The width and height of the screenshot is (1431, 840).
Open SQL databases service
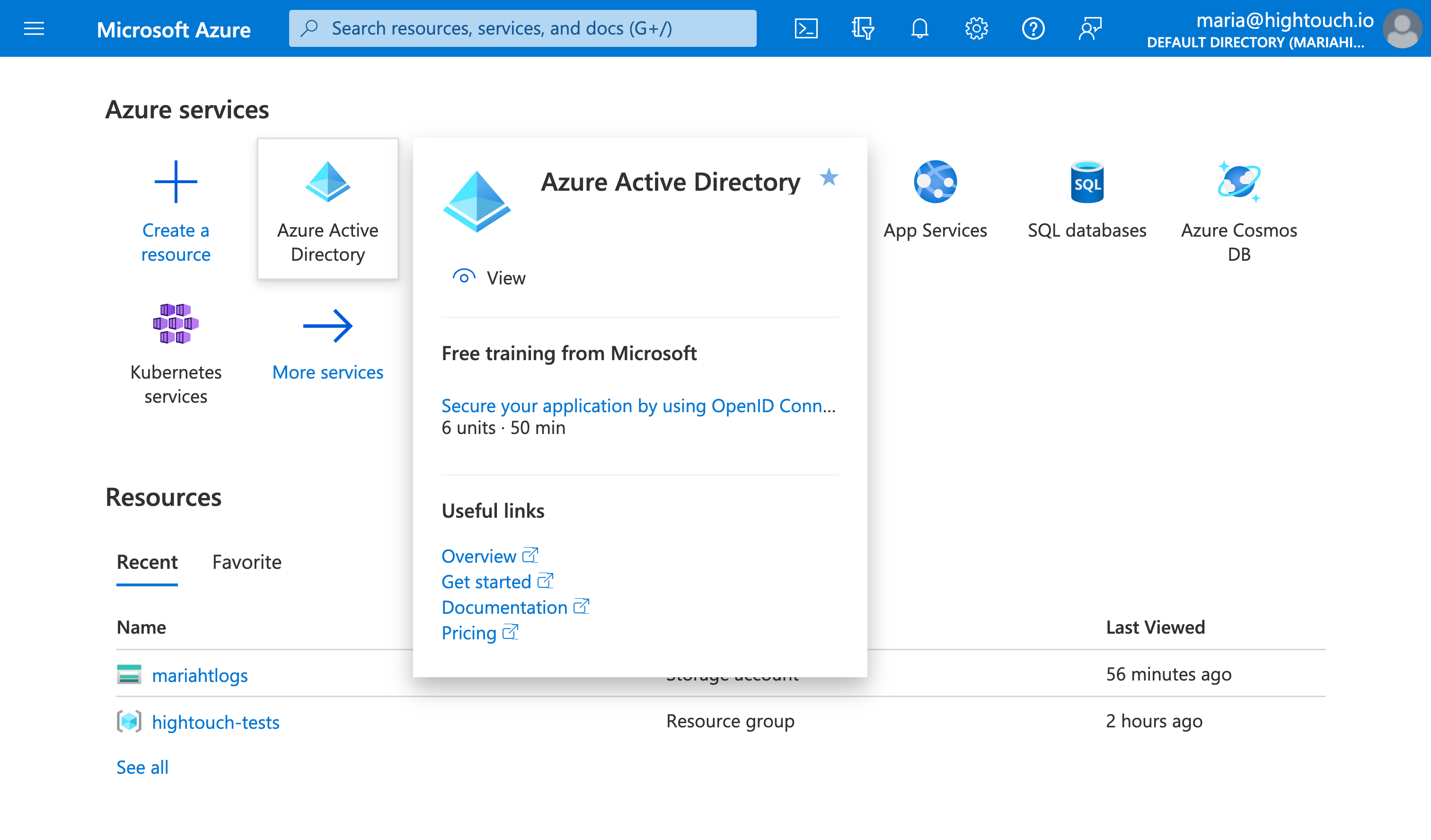(x=1087, y=200)
